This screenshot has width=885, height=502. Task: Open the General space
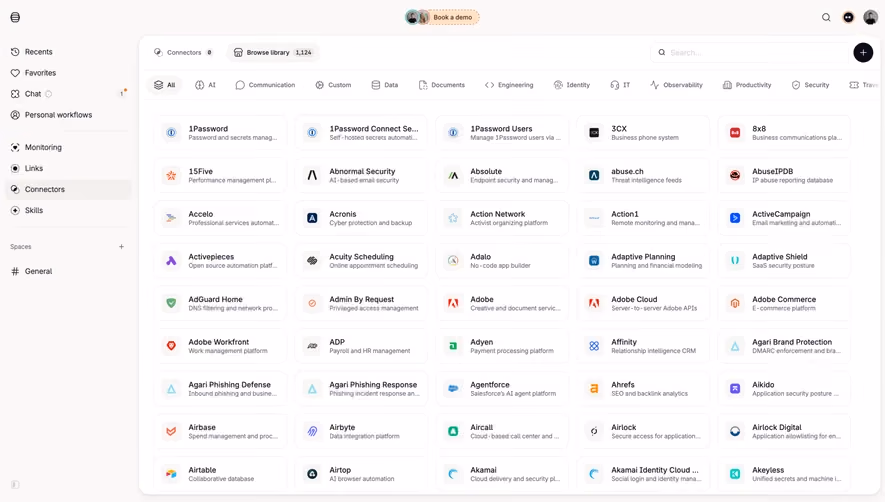point(38,271)
